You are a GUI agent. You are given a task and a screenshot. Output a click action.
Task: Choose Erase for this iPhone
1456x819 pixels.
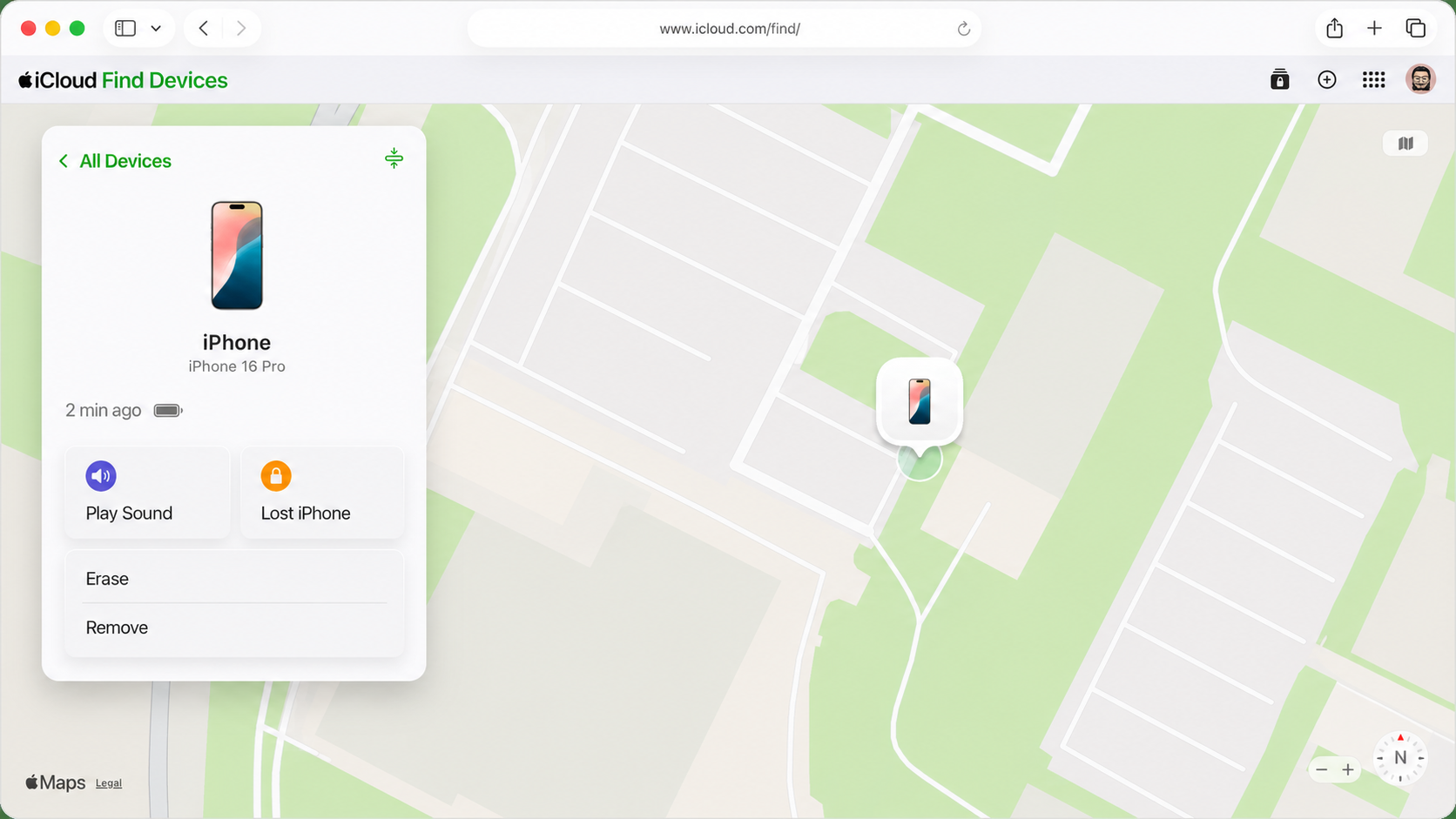tap(235, 579)
